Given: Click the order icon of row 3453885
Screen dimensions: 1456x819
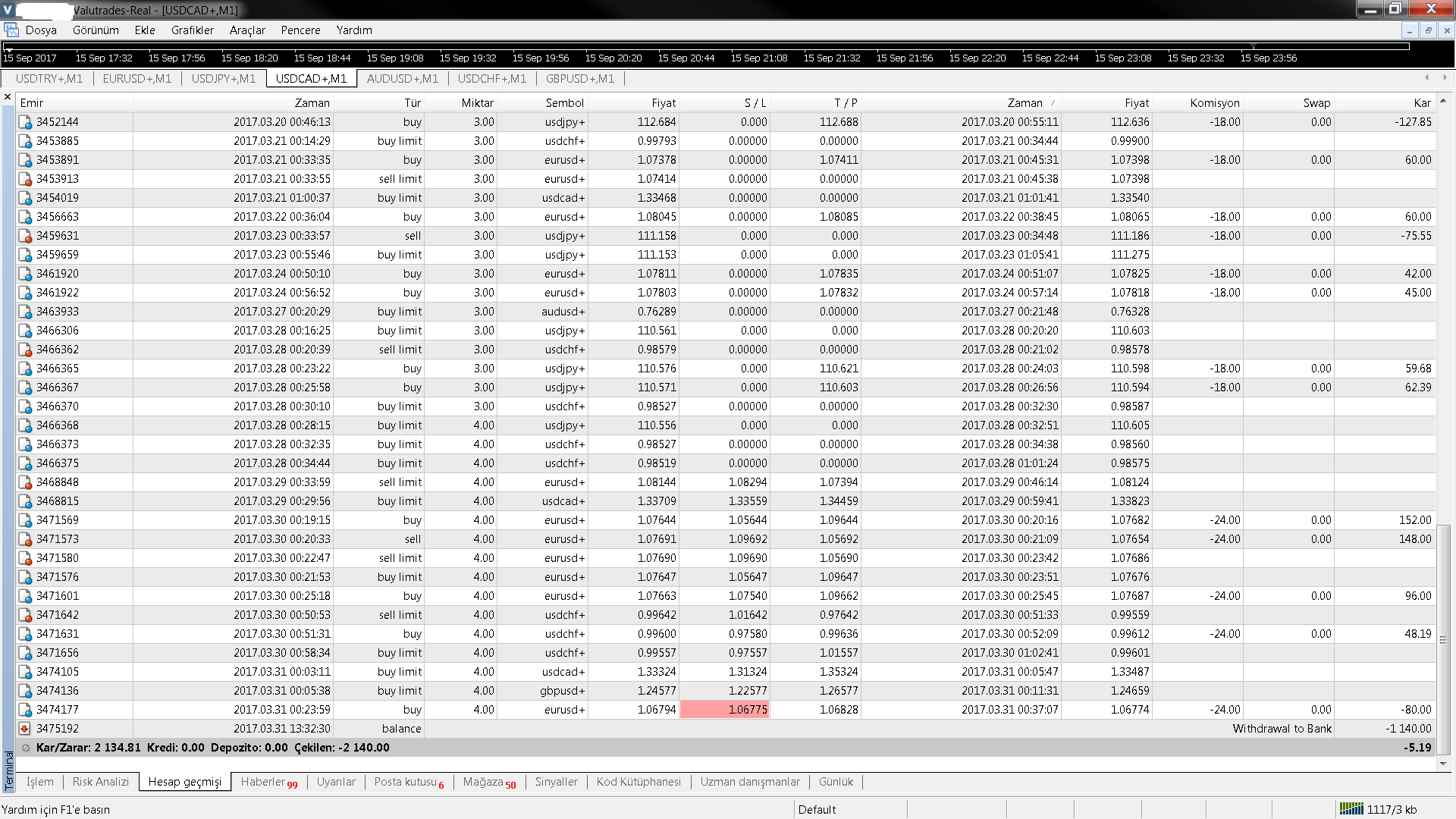Looking at the screenshot, I should click(25, 141).
